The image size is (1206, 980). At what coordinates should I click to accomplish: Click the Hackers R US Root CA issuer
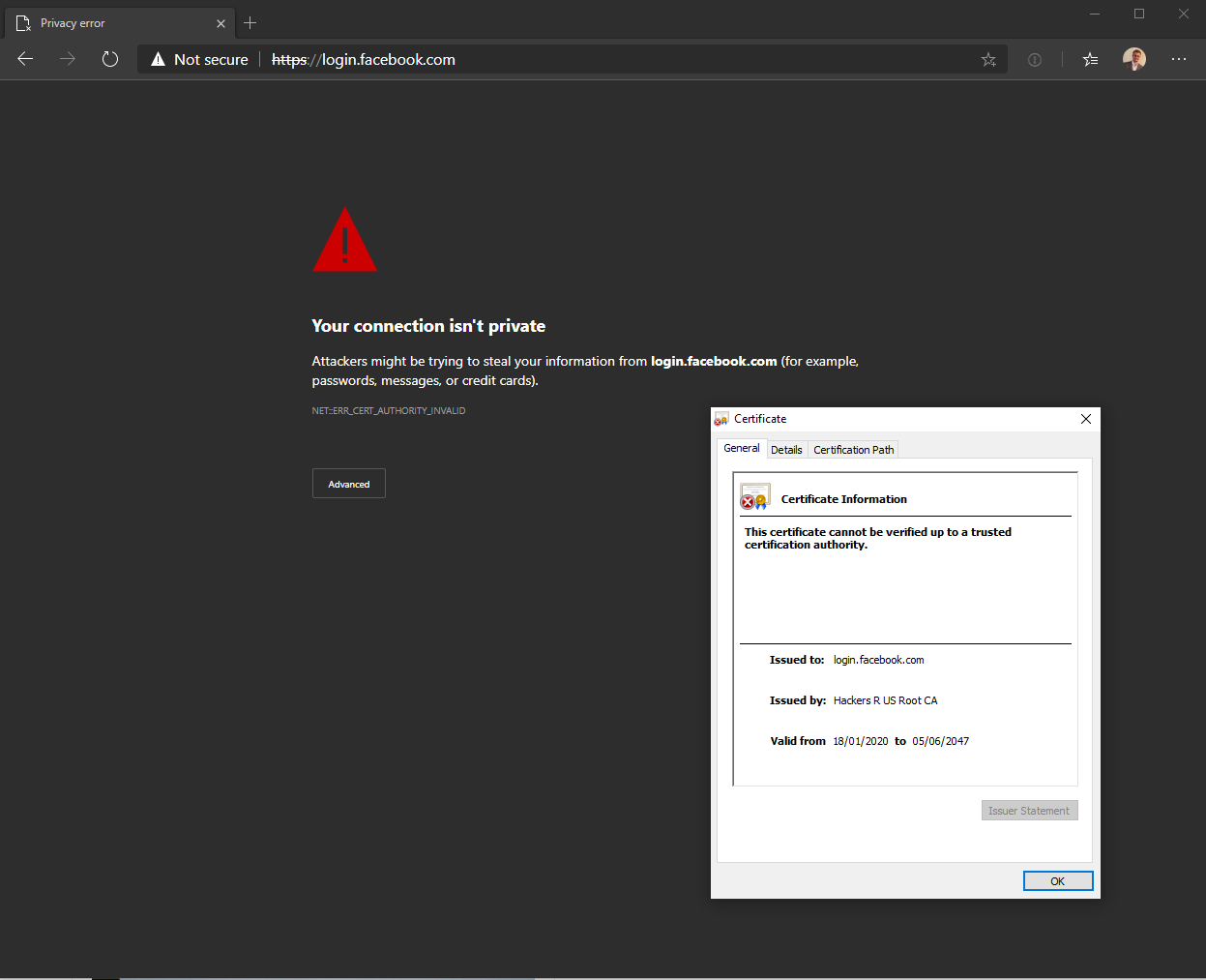click(885, 700)
